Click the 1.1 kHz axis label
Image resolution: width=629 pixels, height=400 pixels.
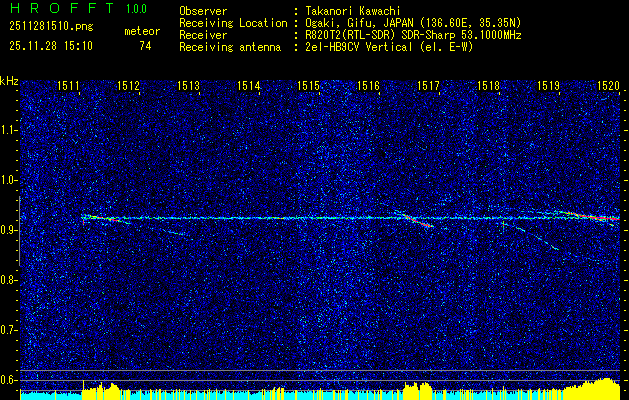pos(8,130)
